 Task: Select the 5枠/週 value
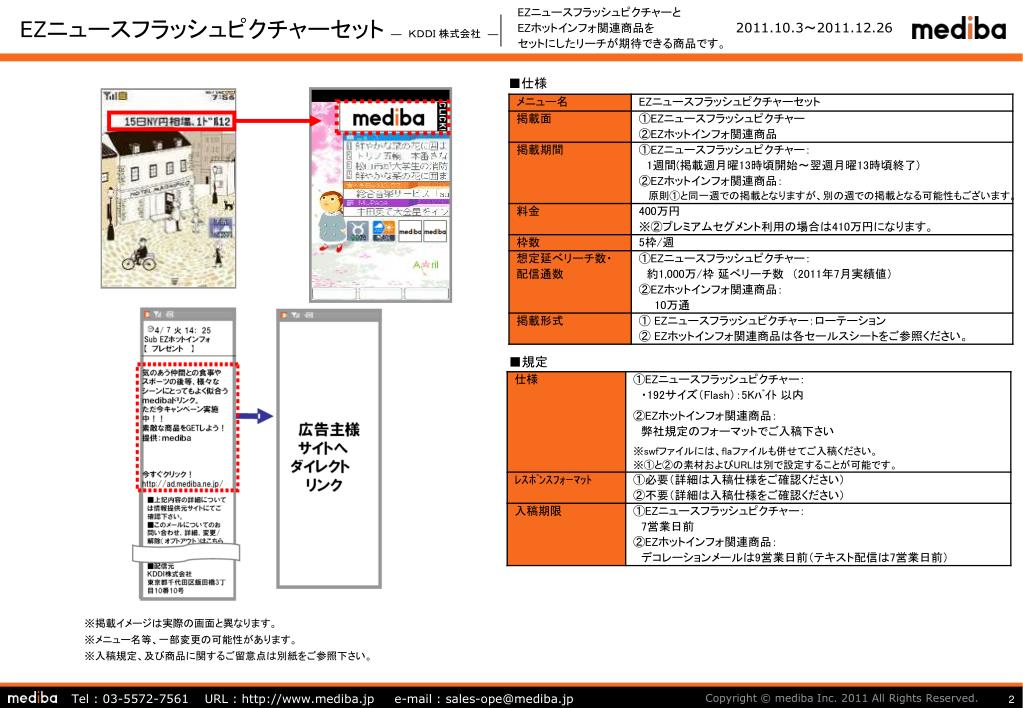(656, 242)
